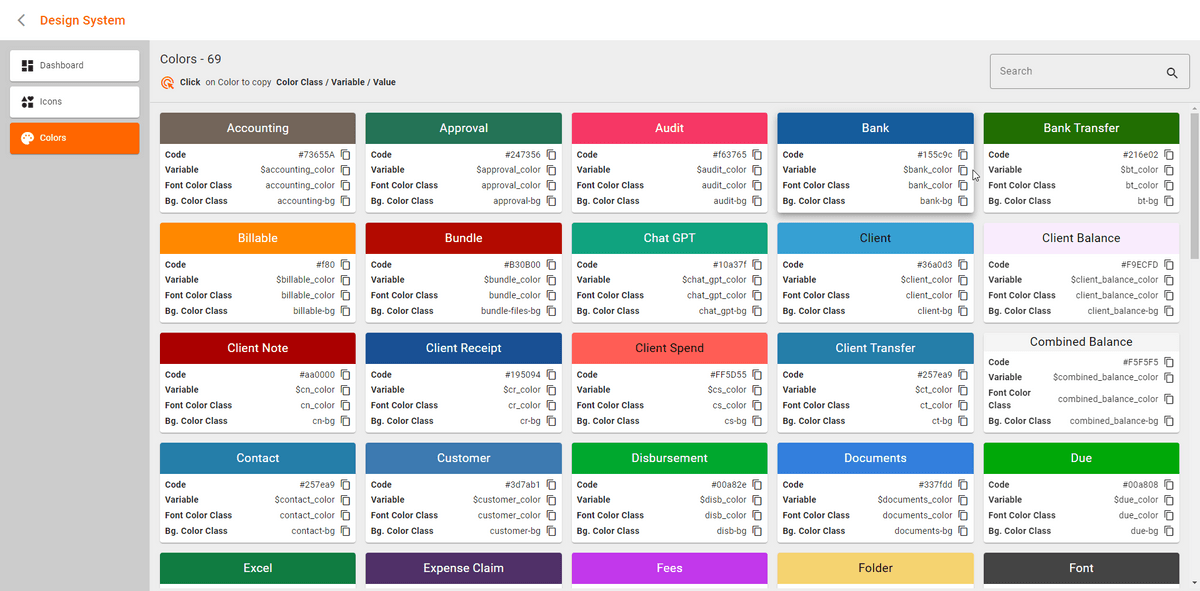This screenshot has height=591, width=1200.
Task: Copy the audit-bg background color class
Action: [757, 201]
